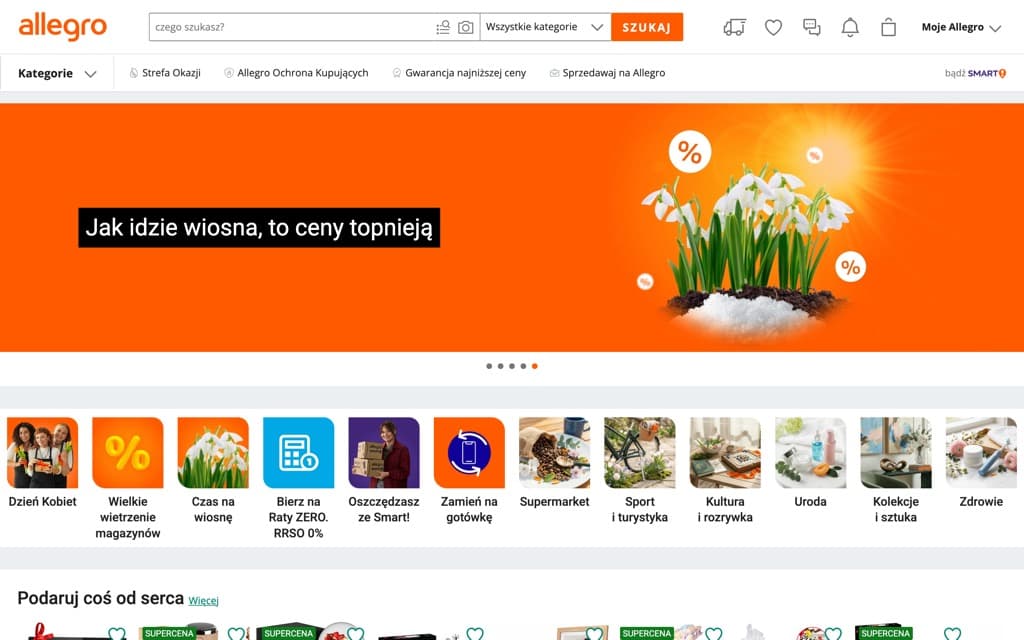Open Strefa Okazji
Image resolution: width=1024 pixels, height=640 pixels.
click(164, 72)
